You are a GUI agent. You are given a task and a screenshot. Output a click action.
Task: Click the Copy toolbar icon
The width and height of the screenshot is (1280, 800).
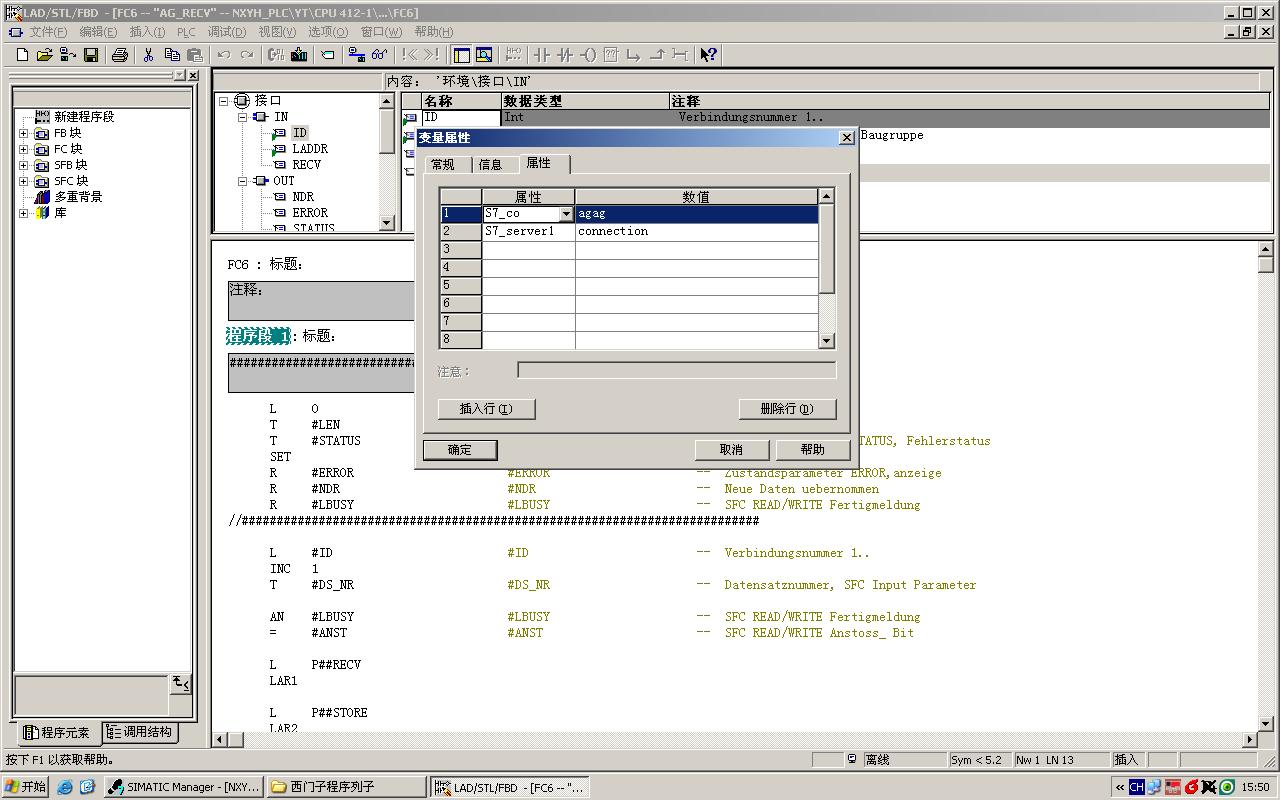172,55
